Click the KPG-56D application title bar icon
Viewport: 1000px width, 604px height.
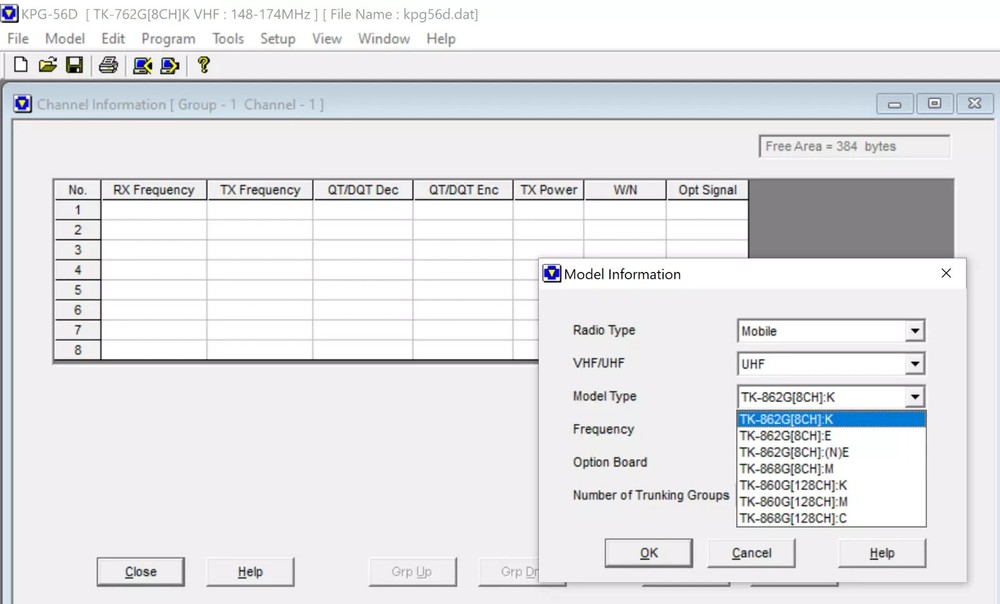coord(10,13)
